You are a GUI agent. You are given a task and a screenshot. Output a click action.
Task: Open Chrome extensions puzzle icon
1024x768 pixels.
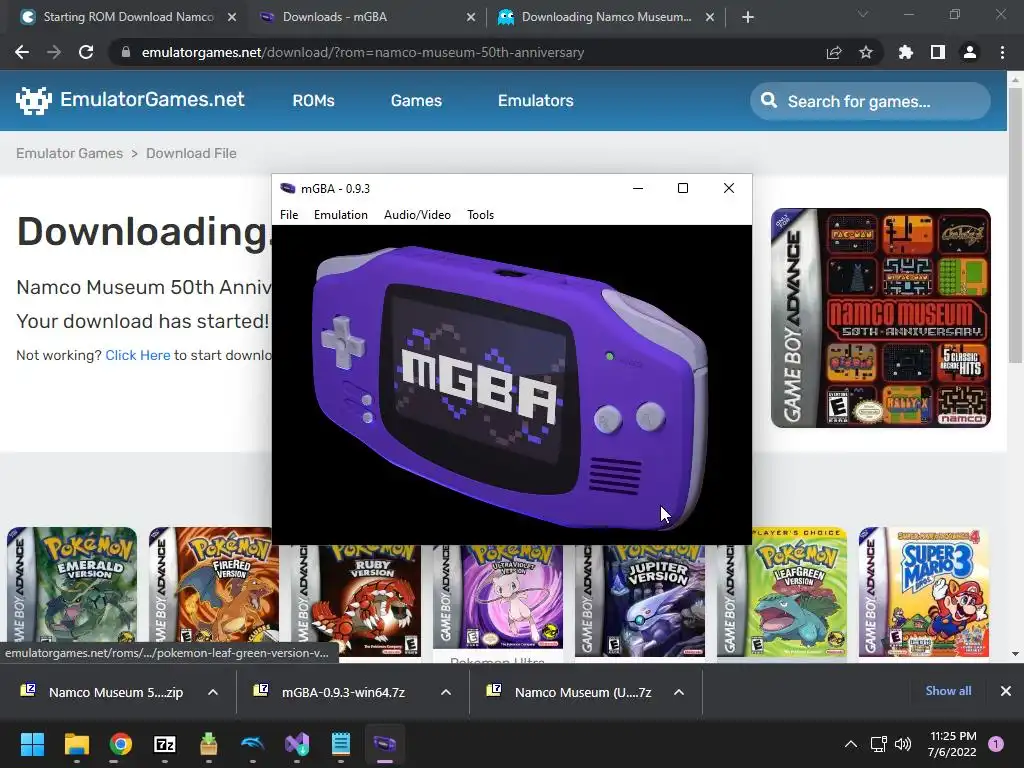906,52
